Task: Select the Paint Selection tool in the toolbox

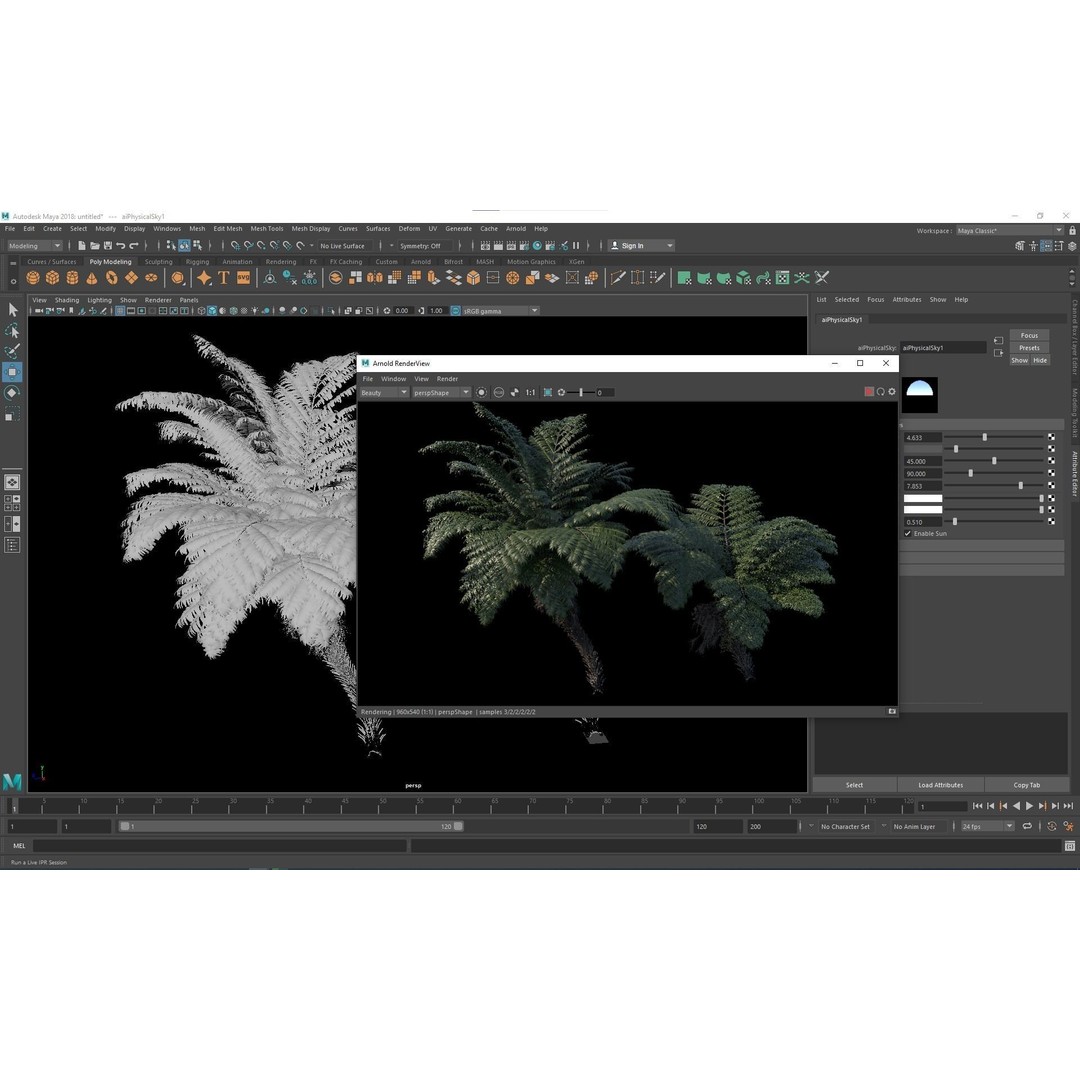Action: [12, 351]
